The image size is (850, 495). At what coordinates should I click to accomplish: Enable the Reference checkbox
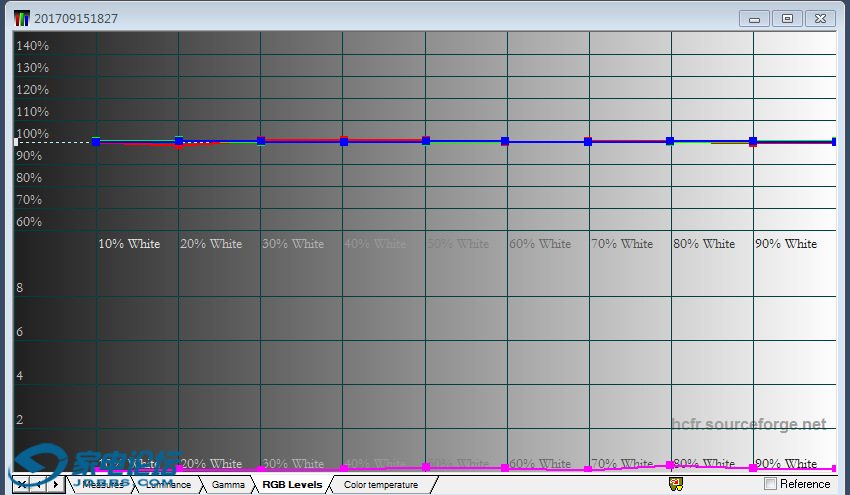tap(770, 484)
